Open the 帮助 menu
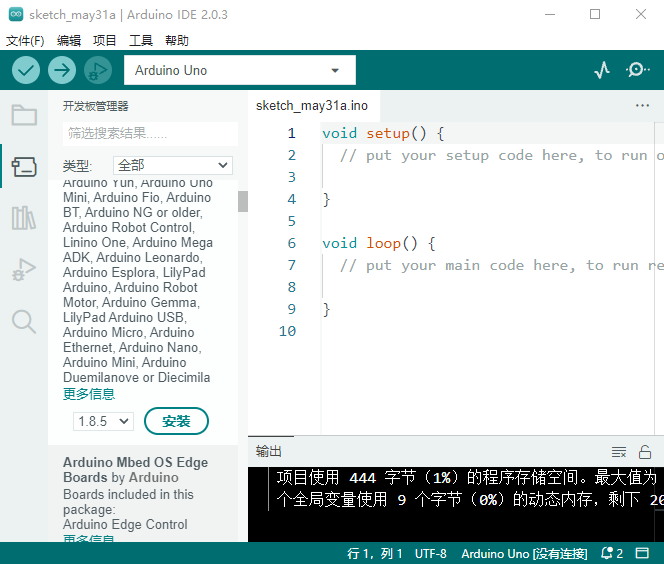 (x=177, y=41)
